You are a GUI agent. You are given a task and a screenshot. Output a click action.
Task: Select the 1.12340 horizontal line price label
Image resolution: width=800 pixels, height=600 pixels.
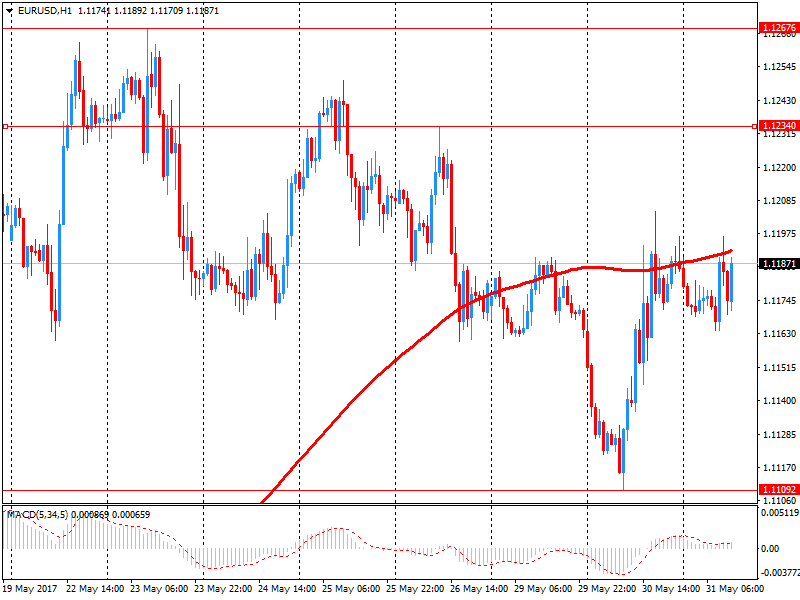(x=779, y=126)
